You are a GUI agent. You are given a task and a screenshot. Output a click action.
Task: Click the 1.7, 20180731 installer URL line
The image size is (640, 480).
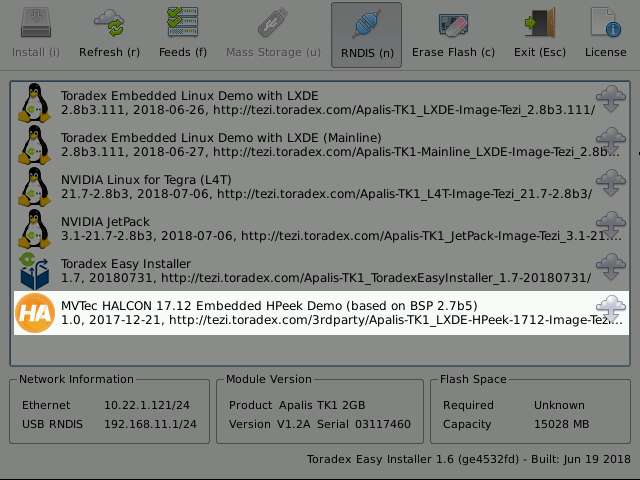[x=326, y=278]
